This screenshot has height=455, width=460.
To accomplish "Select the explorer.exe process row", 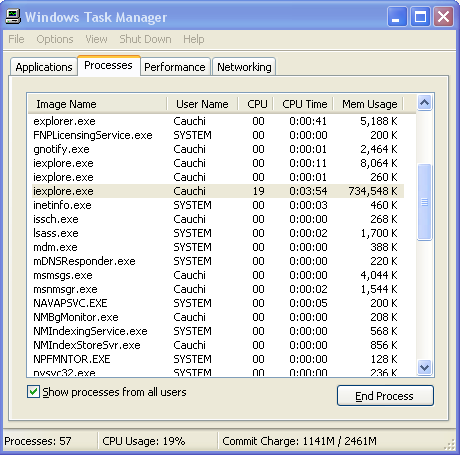I will click(218, 121).
